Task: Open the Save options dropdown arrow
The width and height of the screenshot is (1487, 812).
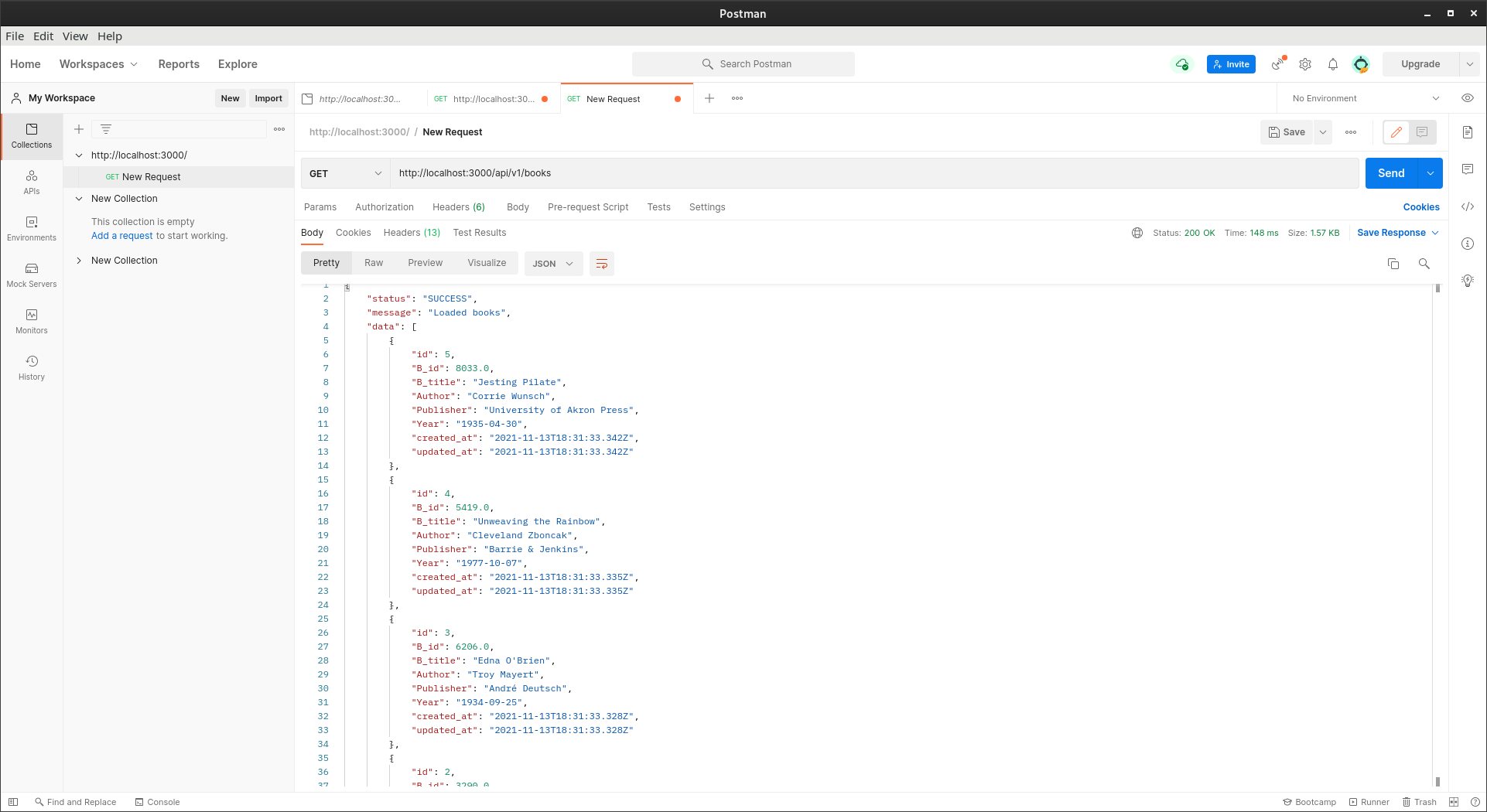Action: 1323,132
